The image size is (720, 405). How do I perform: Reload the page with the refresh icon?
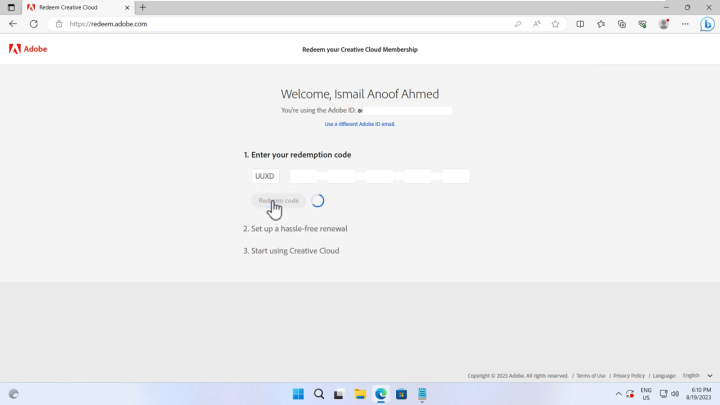(x=34, y=24)
